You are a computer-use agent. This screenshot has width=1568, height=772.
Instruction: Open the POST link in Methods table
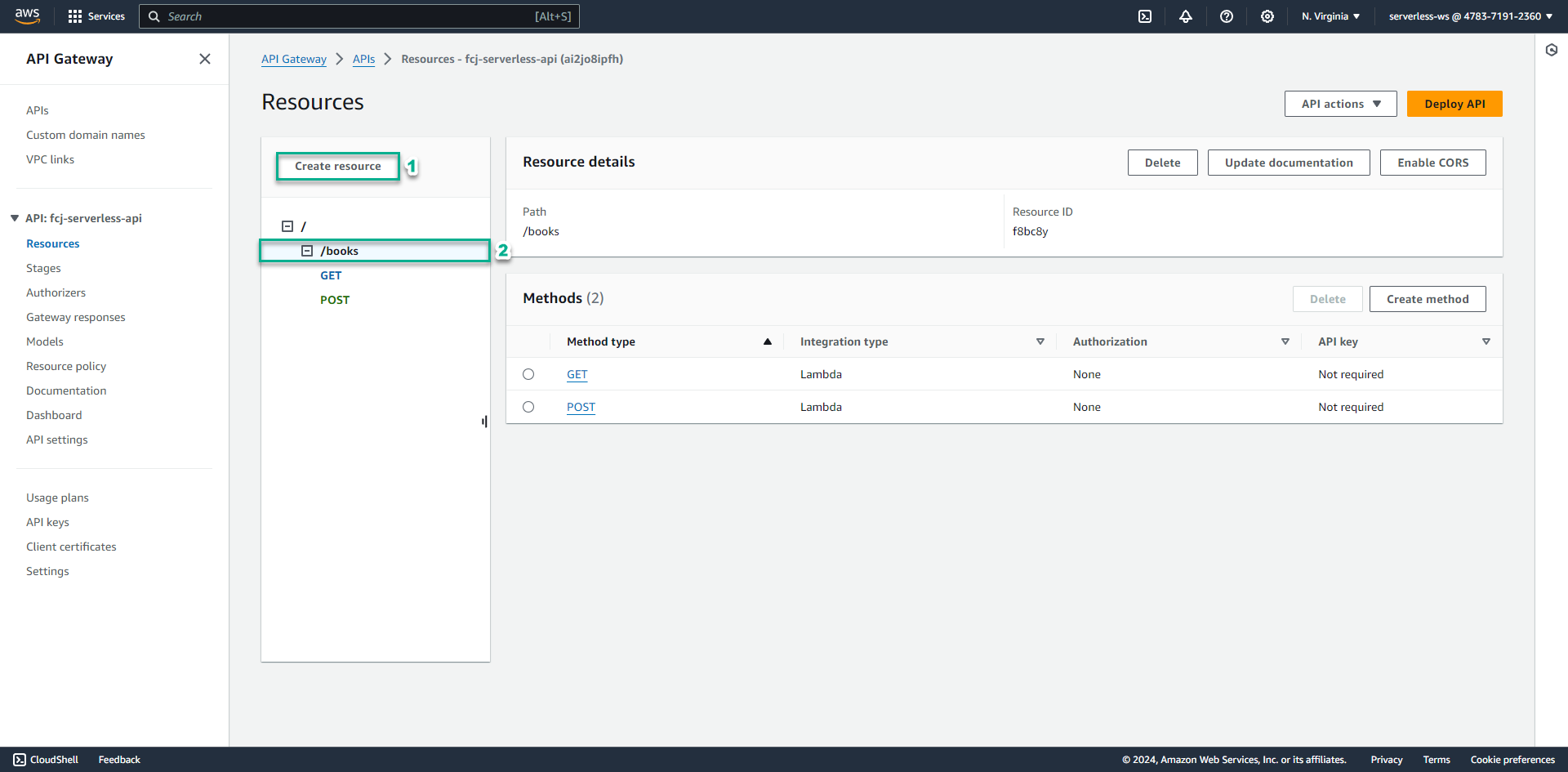[x=581, y=407]
